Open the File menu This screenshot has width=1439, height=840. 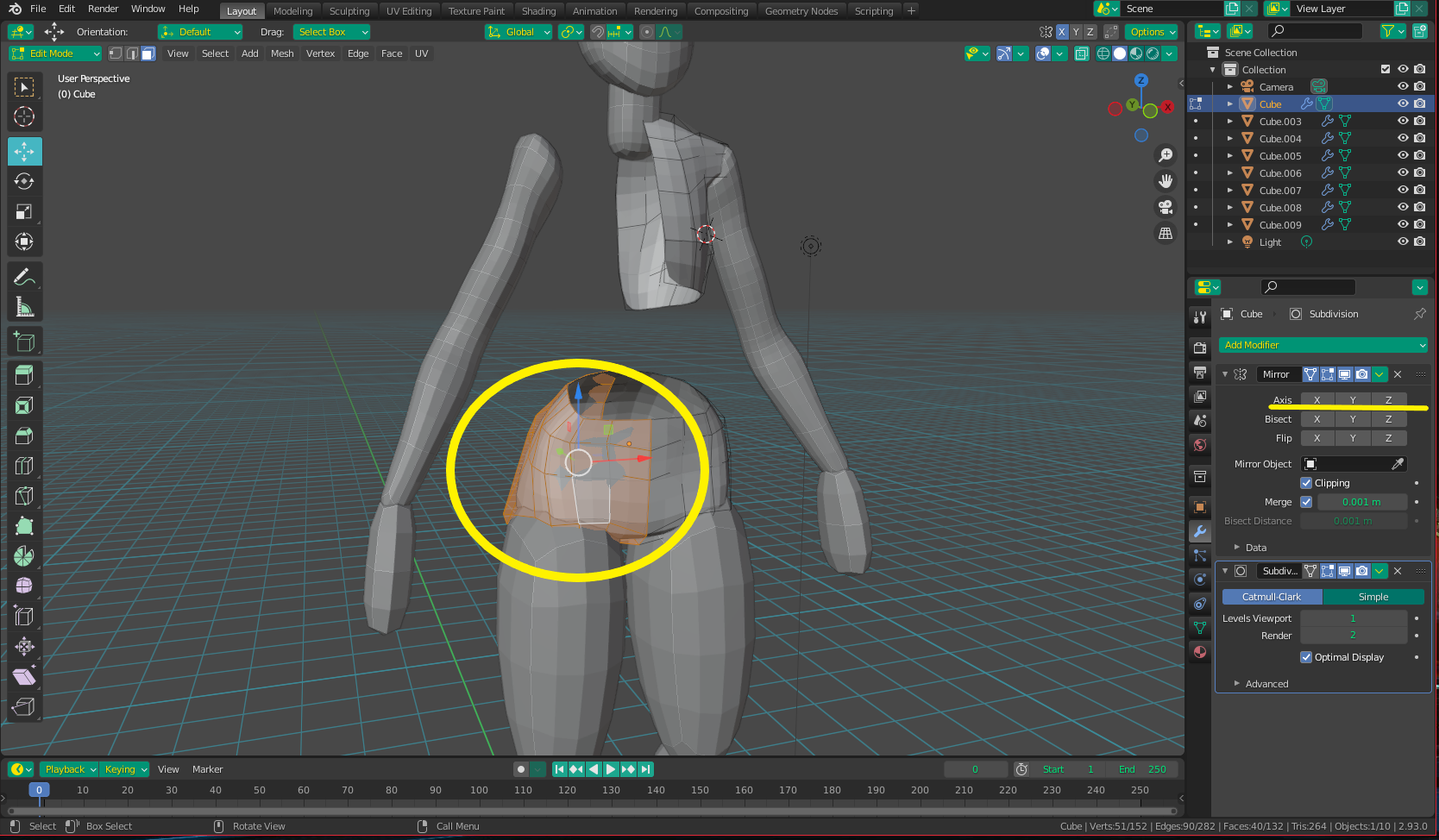click(38, 9)
